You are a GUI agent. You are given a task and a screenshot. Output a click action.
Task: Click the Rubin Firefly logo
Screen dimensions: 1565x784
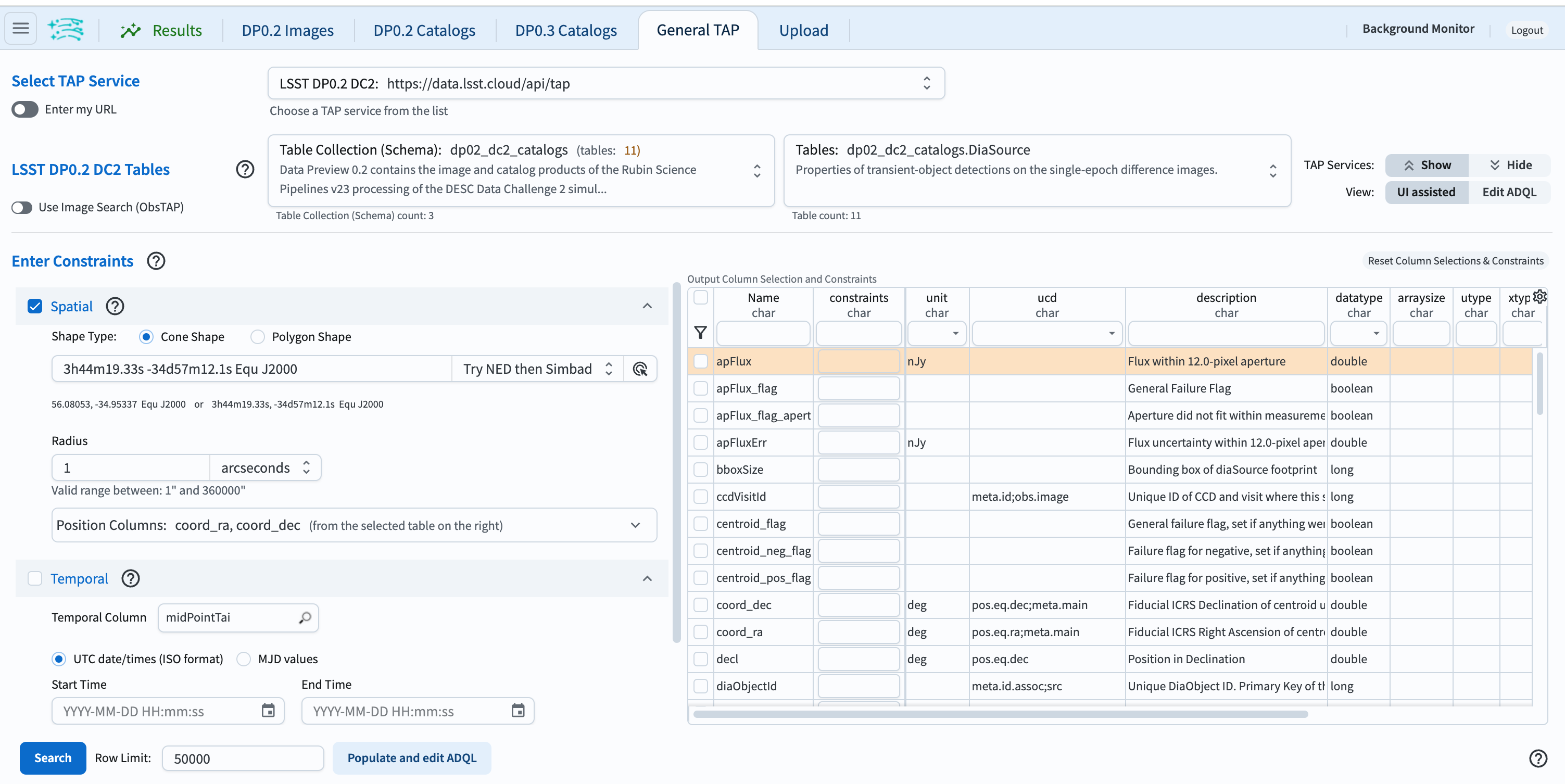point(66,29)
